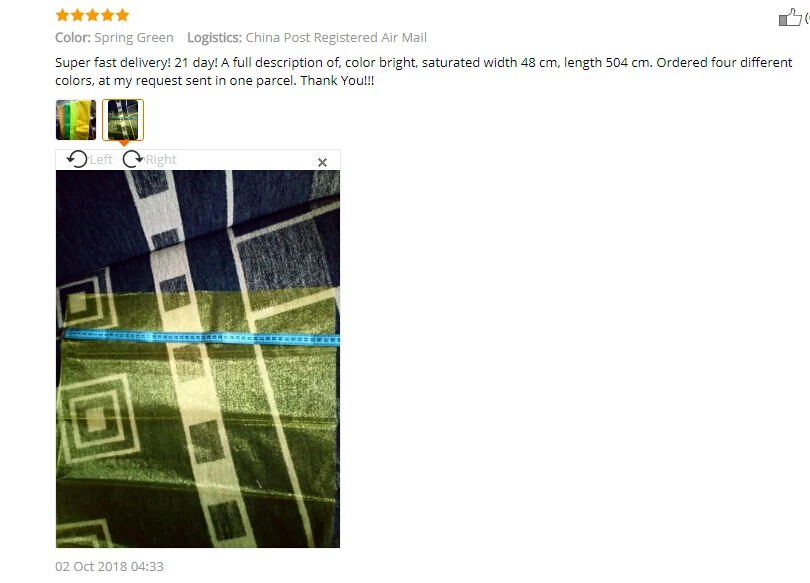Open the yellow and green fabrics thumbnail
This screenshot has width=810, height=583.
click(x=76, y=120)
